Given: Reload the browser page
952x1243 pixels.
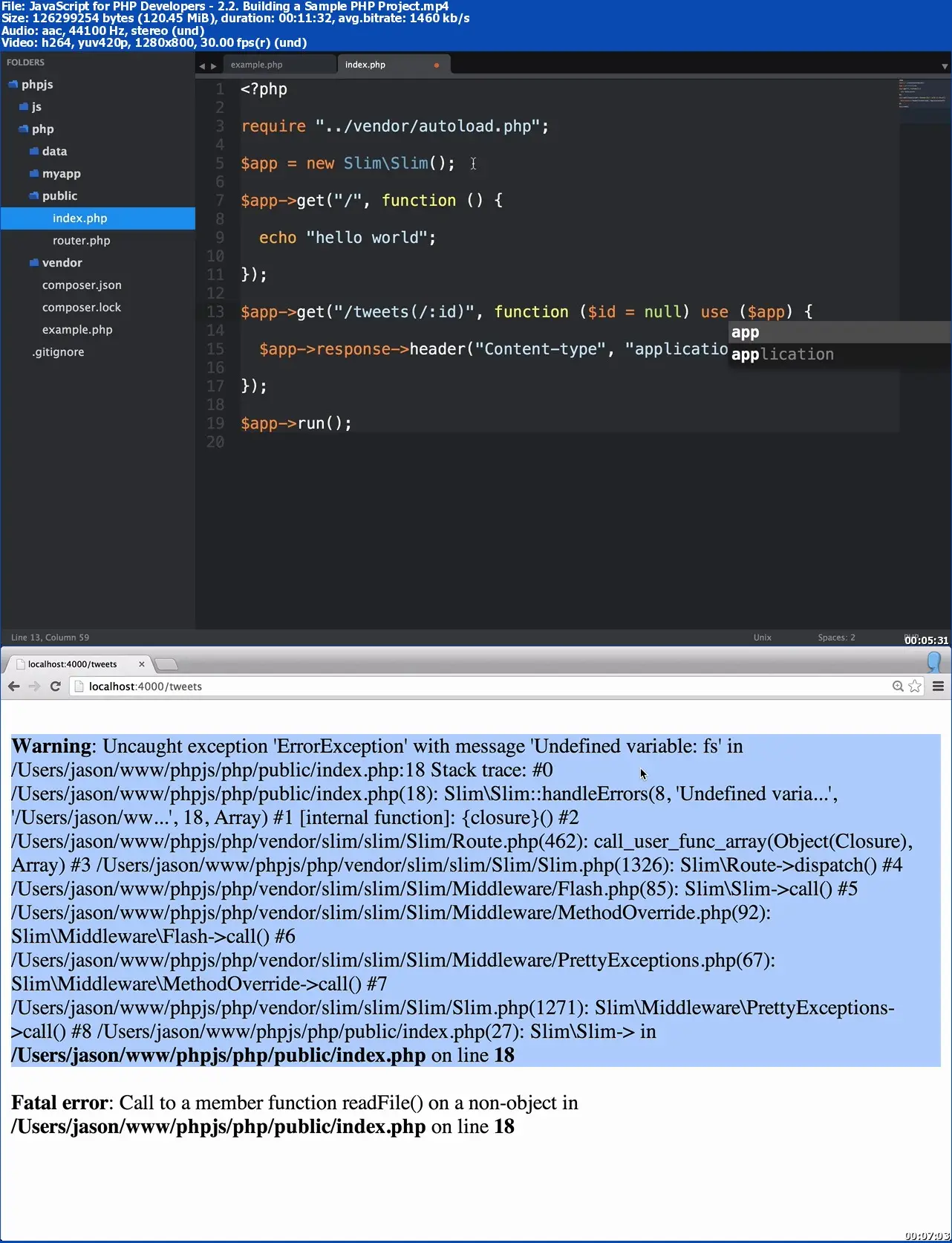Looking at the screenshot, I should pos(55,687).
